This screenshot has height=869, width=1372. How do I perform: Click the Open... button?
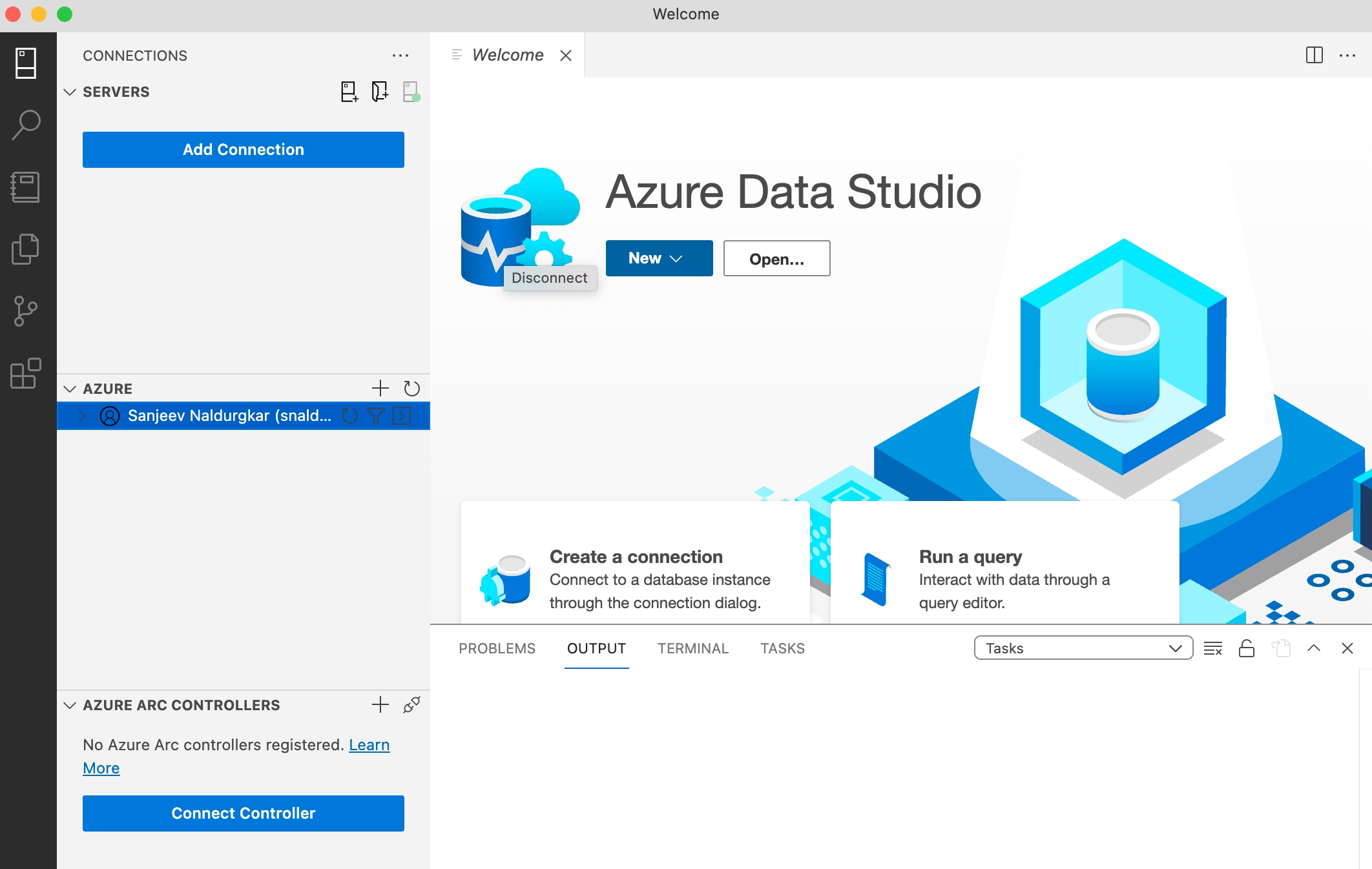click(777, 258)
